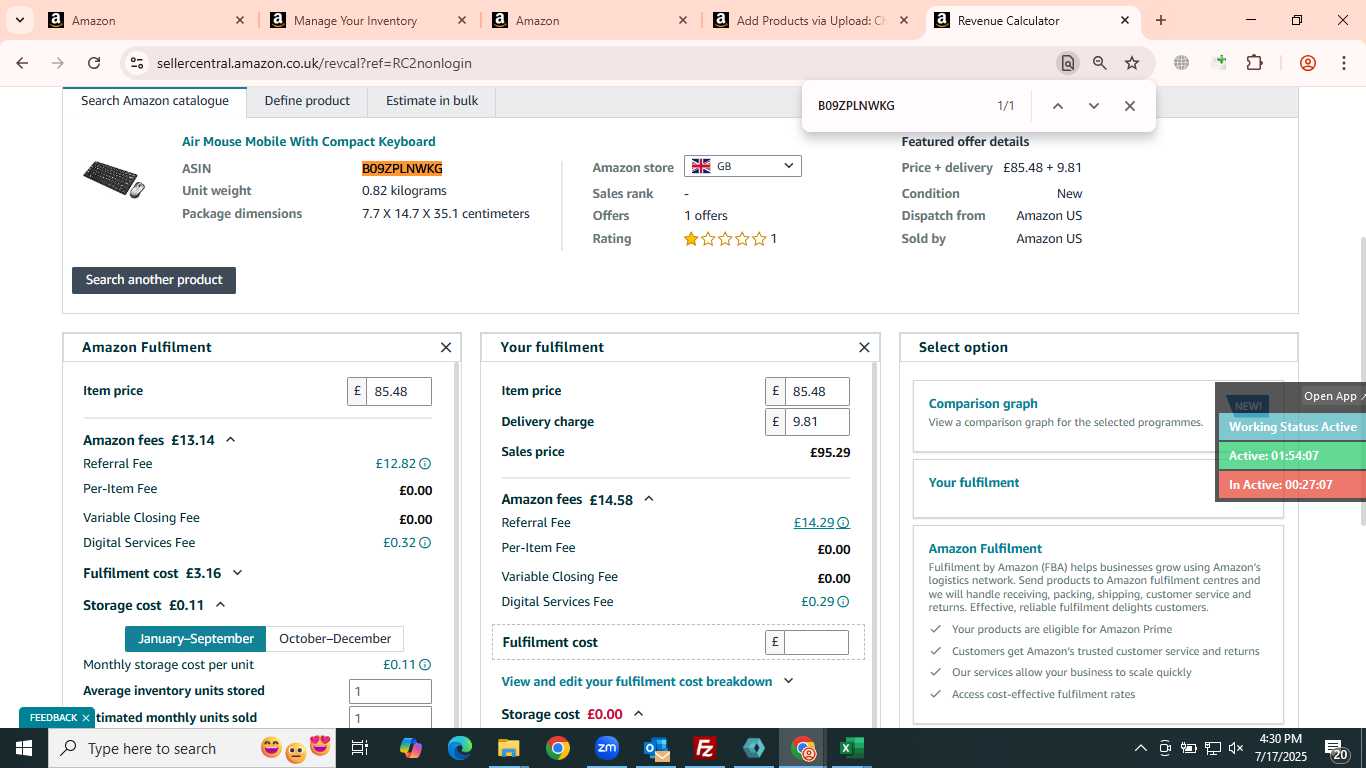Click the Search another product button
Viewport: 1366px width, 768px height.
[x=154, y=280]
